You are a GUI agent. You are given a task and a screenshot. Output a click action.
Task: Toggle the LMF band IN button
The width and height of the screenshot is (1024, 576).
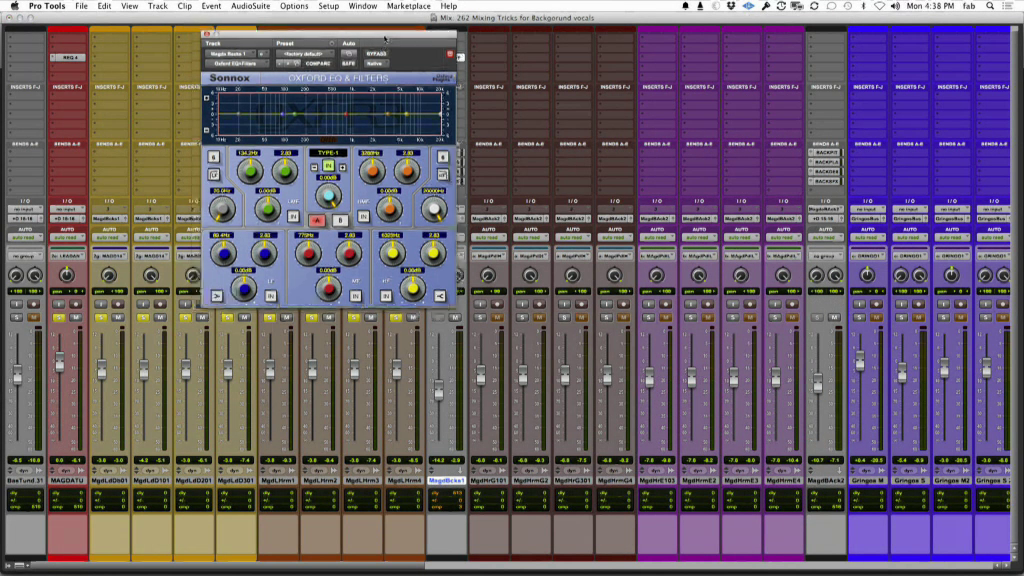coord(293,216)
